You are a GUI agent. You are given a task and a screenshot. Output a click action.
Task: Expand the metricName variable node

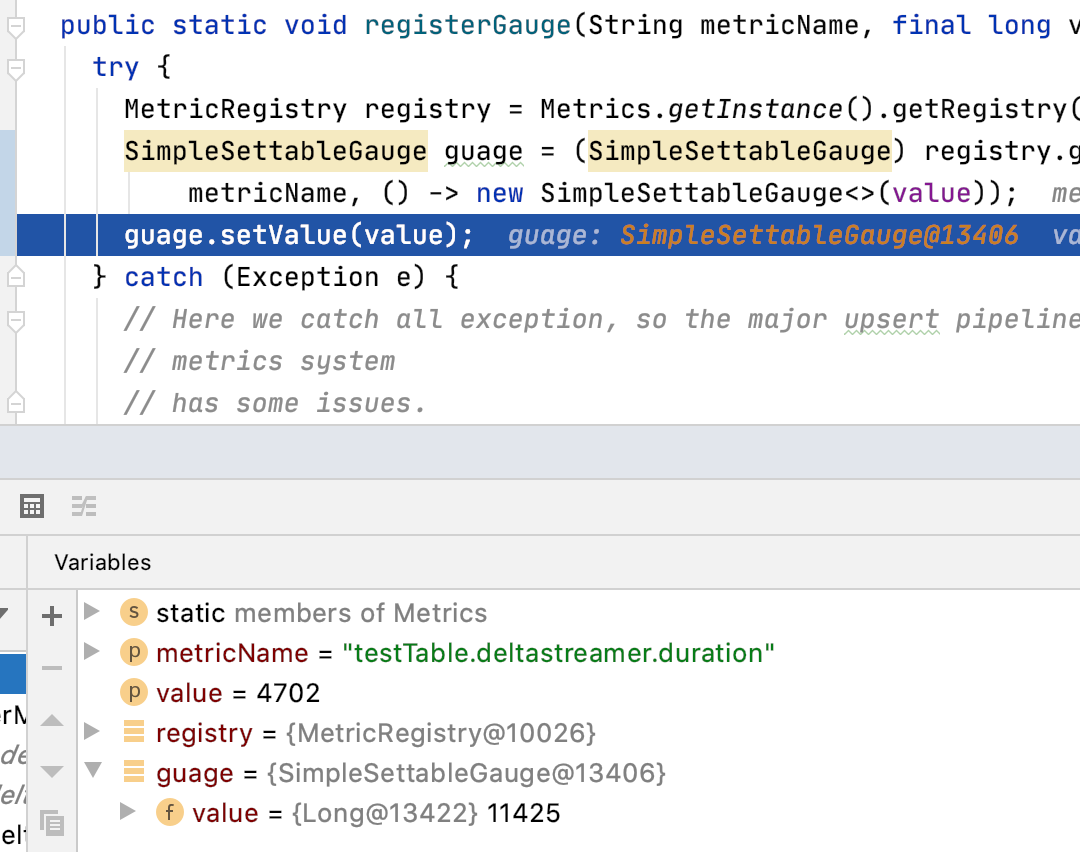coord(92,651)
